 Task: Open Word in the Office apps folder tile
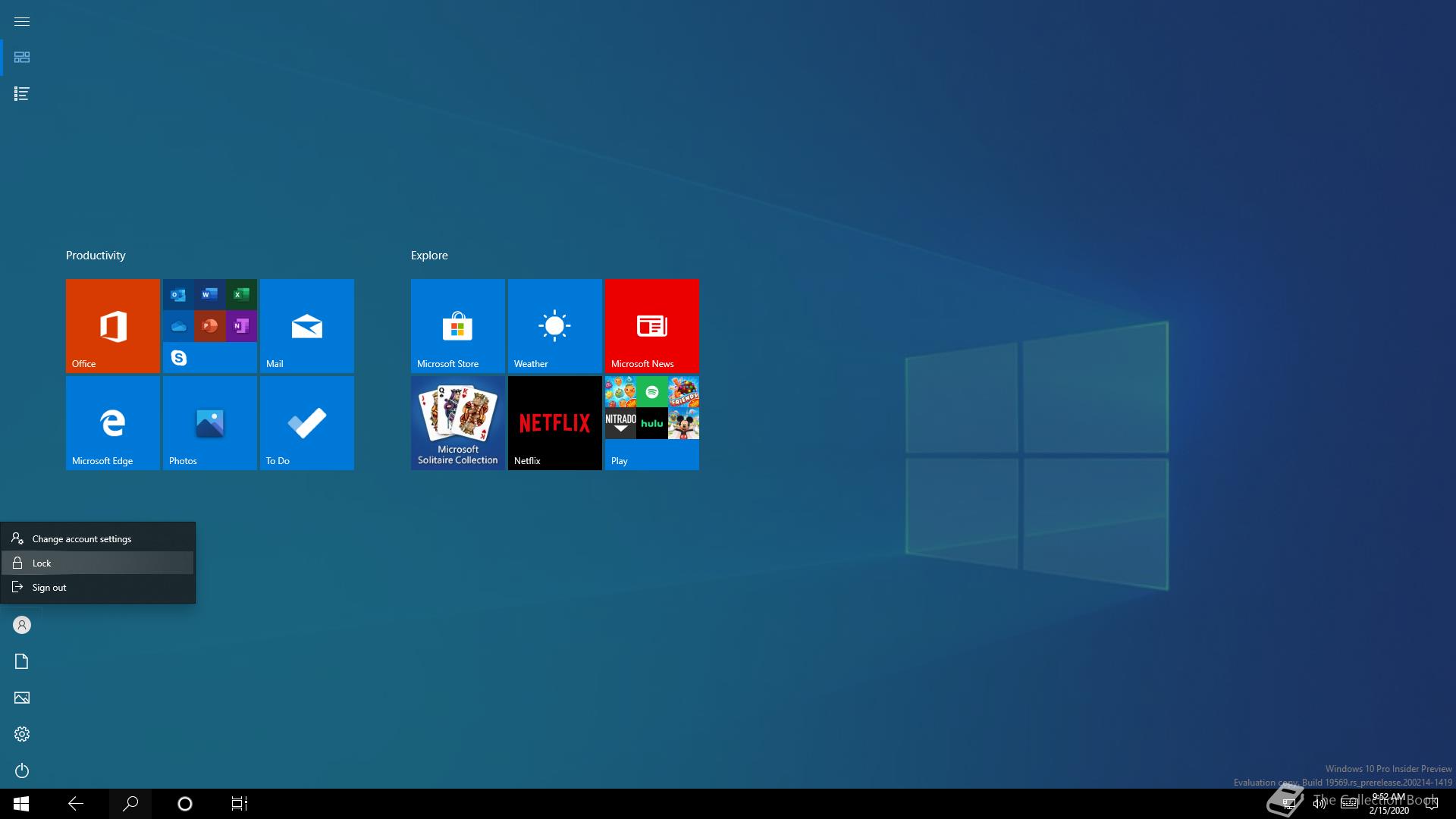(210, 294)
